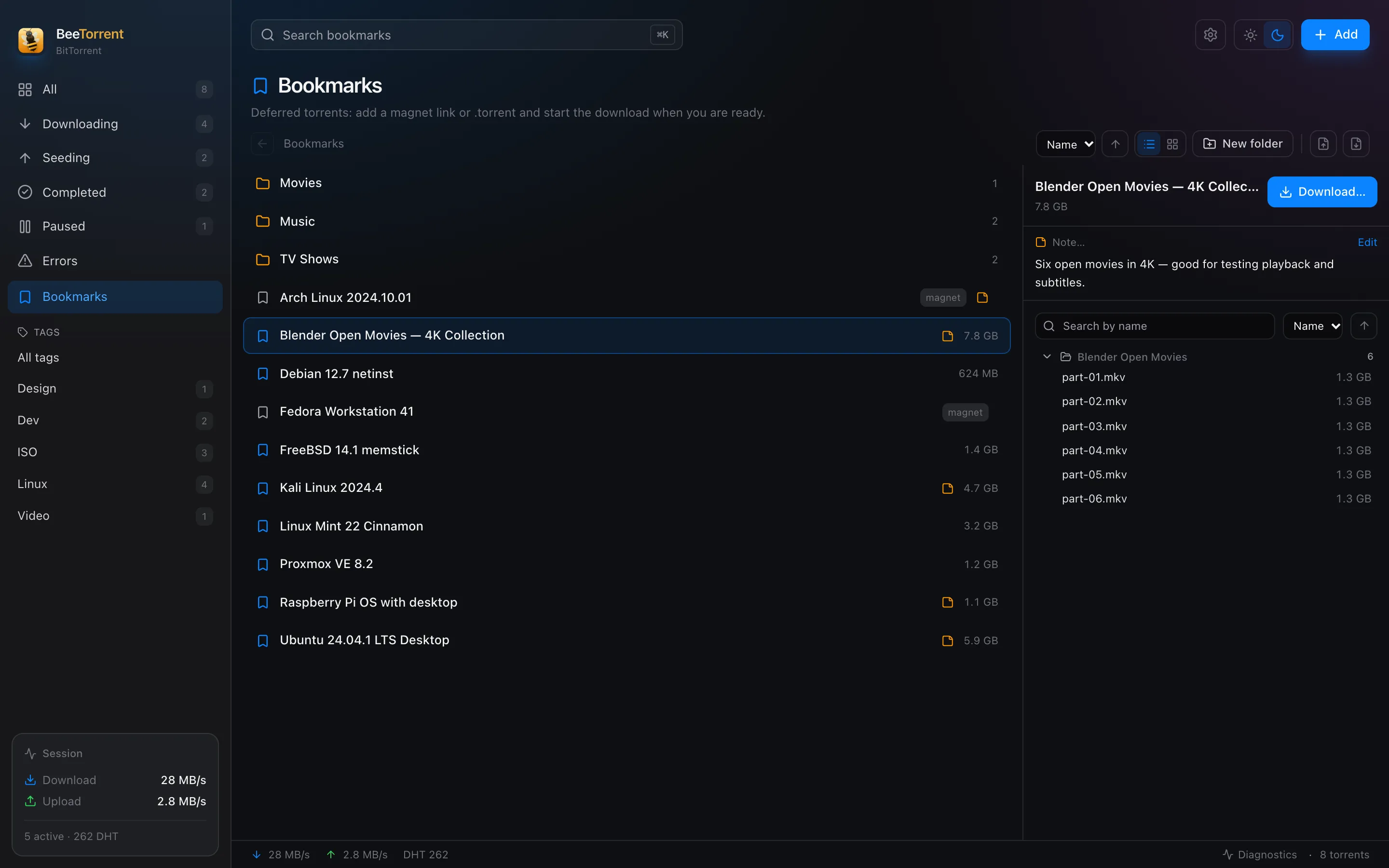
Task: Click the Download... button in details panel
Action: pos(1322,192)
